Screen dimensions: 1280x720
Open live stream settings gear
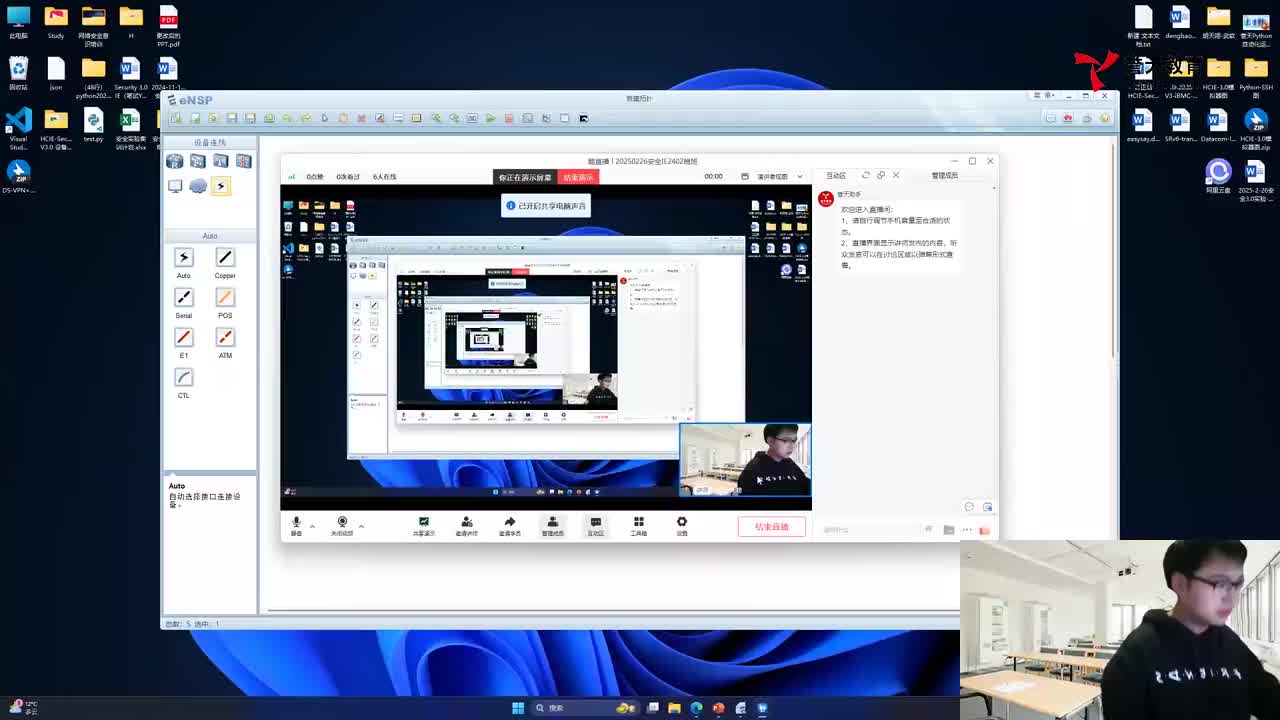coord(682,525)
